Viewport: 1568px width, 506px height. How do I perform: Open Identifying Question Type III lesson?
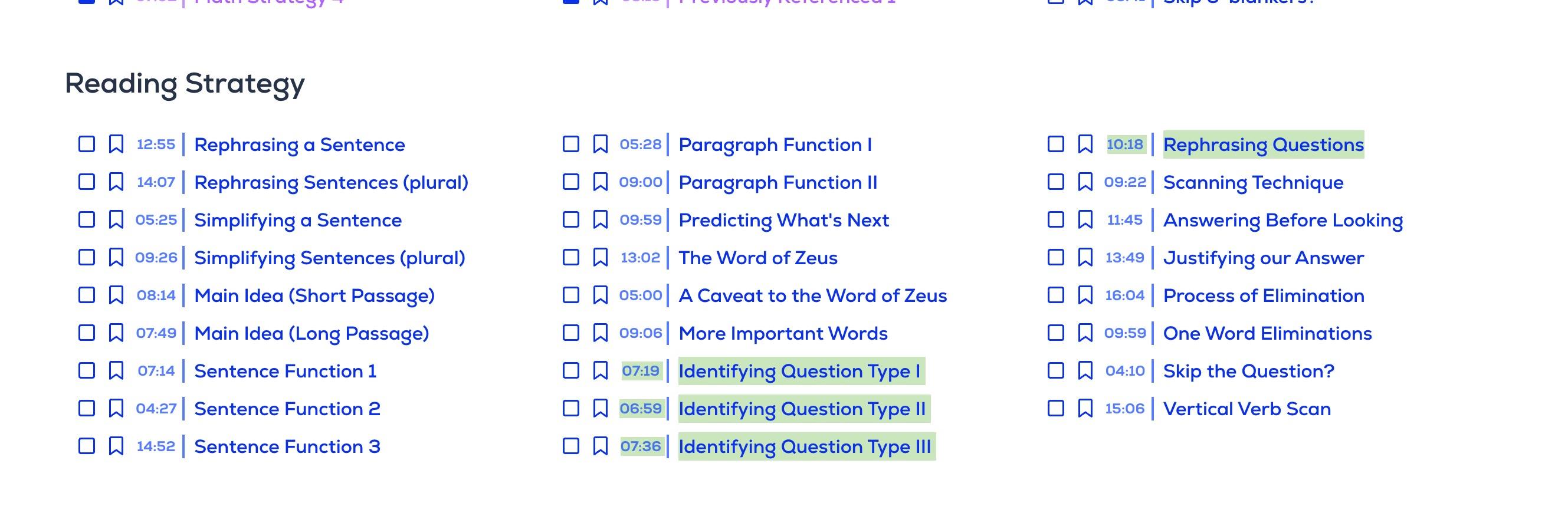click(805, 446)
